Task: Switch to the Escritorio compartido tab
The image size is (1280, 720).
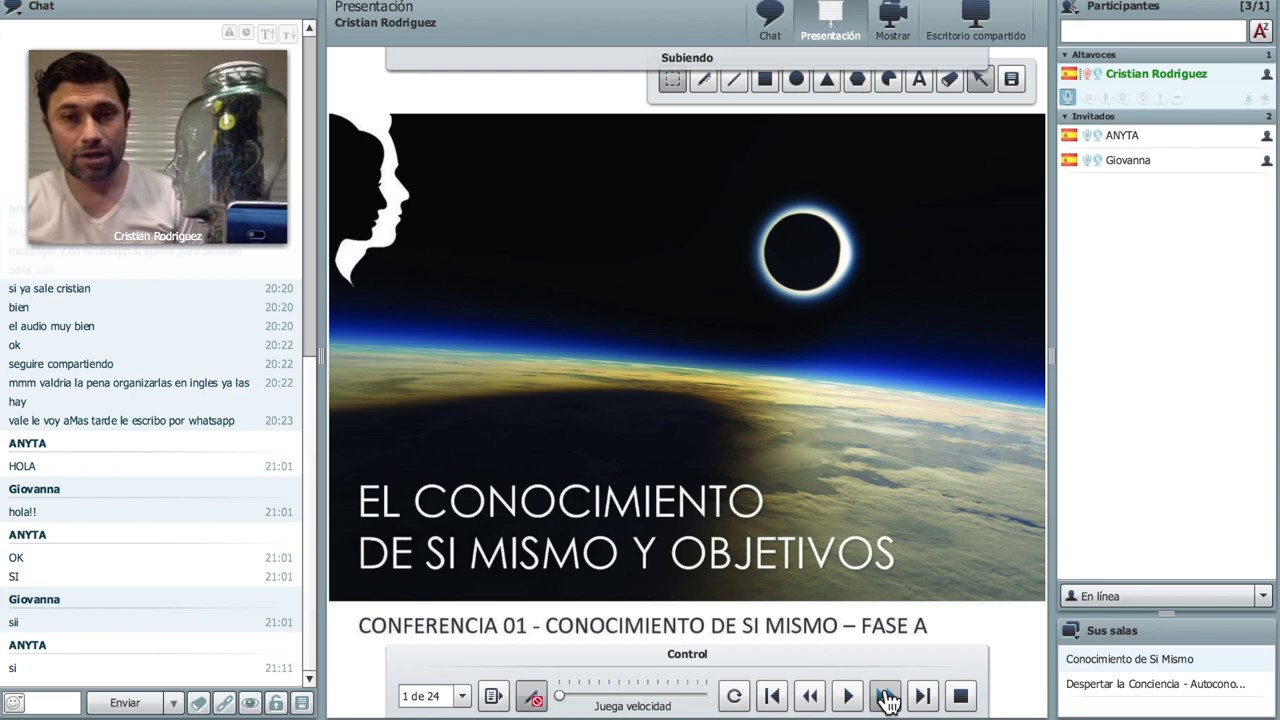Action: pyautogui.click(x=975, y=22)
